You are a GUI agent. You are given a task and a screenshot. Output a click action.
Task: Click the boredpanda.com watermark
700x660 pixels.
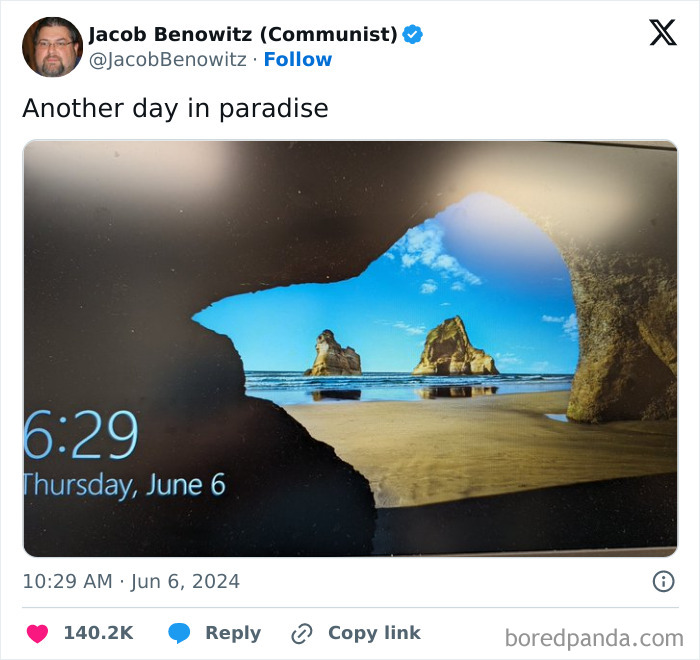(594, 638)
